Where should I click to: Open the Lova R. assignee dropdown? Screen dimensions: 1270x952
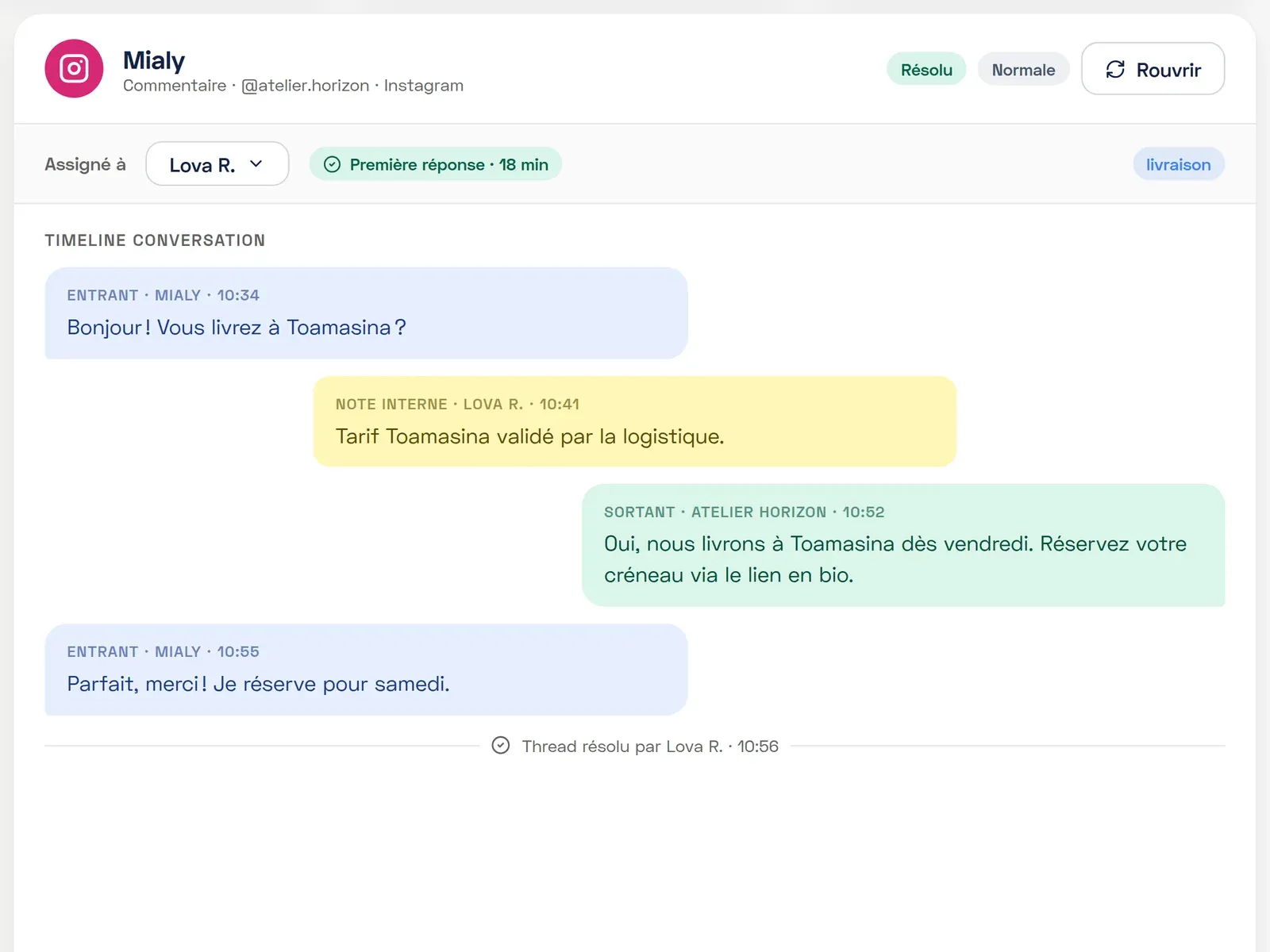pos(217,163)
